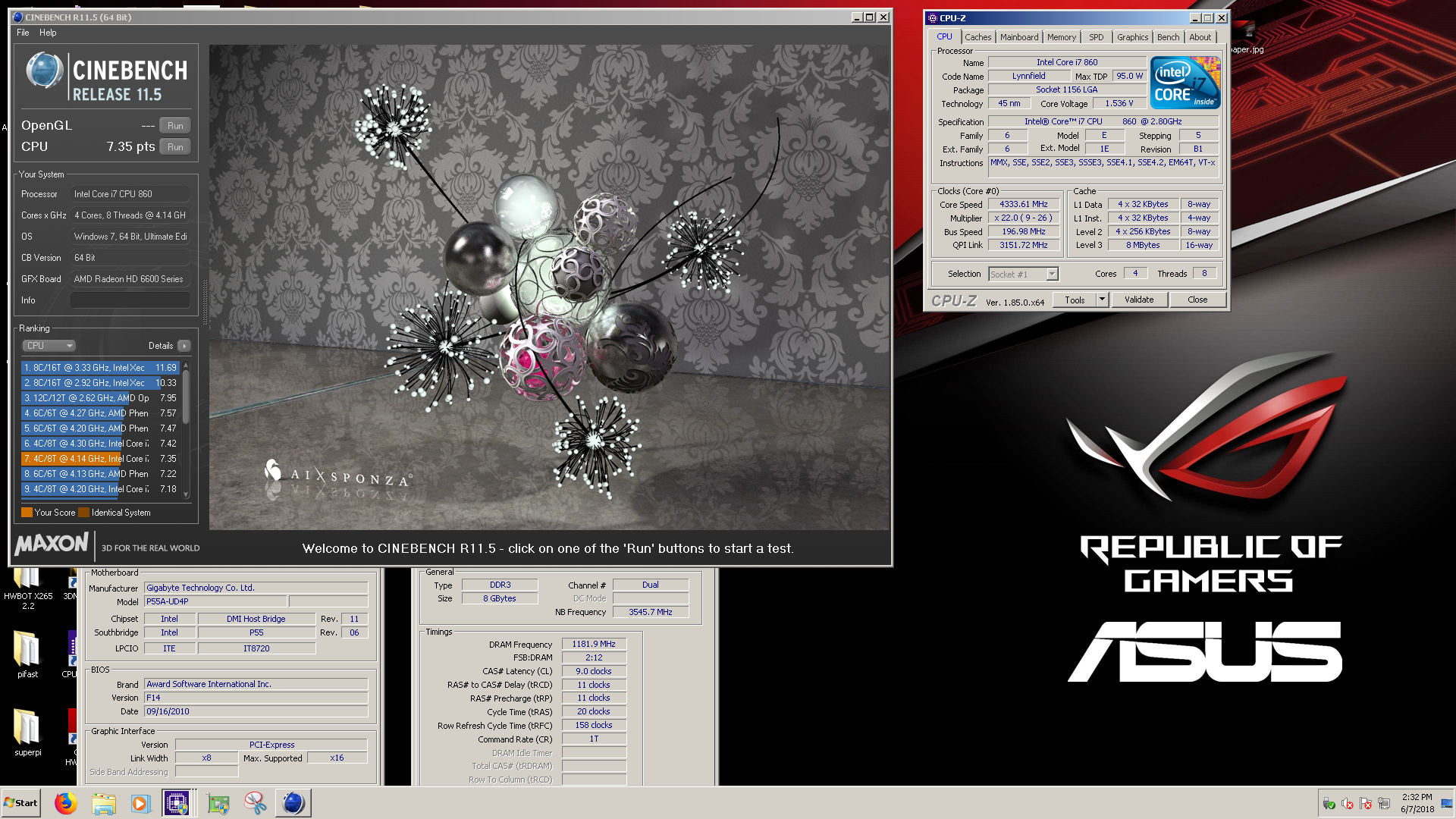Switch to the CPU tab in CPU-Z

(944, 36)
